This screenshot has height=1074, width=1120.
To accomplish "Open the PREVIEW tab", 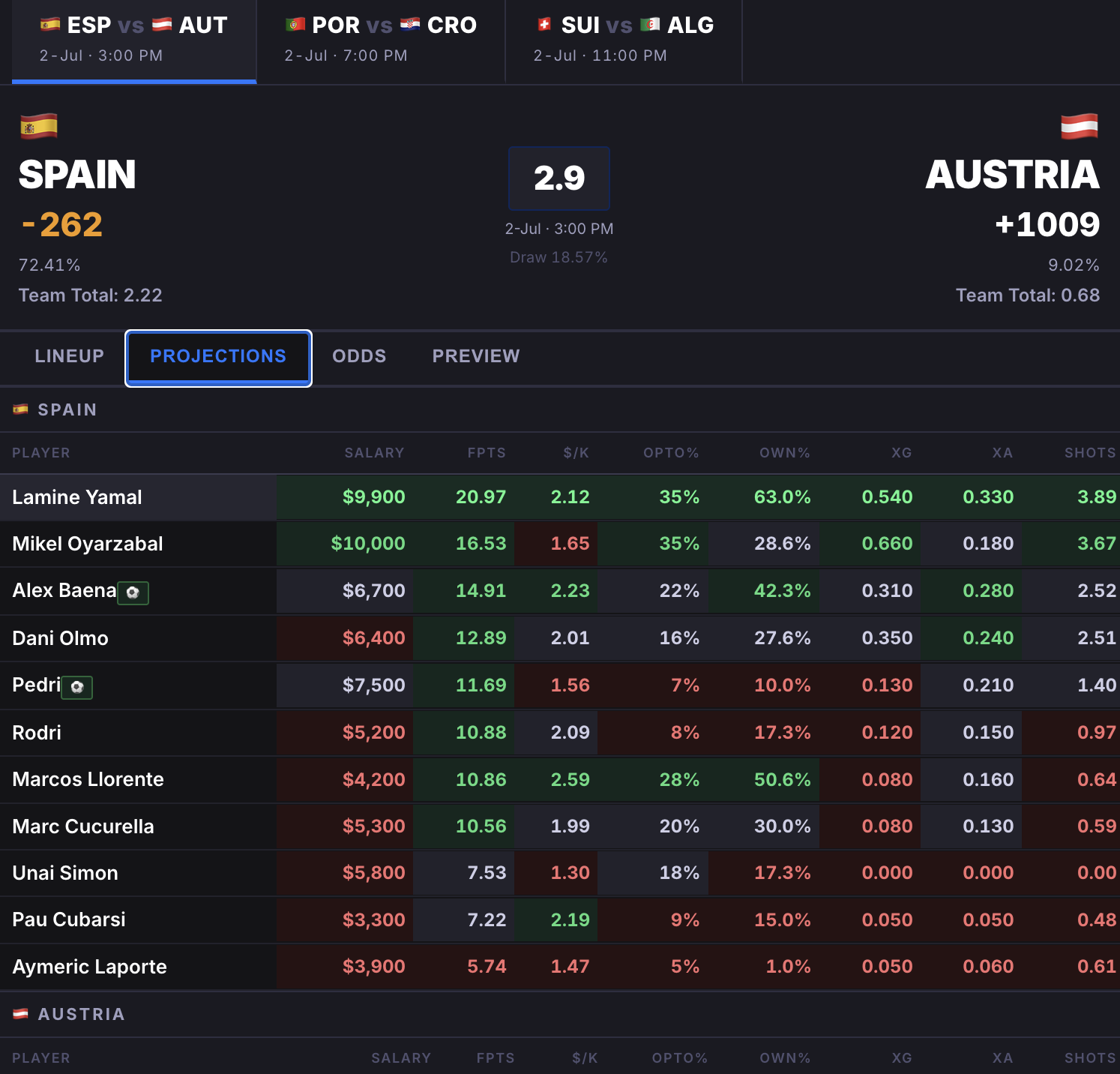I will [x=476, y=356].
